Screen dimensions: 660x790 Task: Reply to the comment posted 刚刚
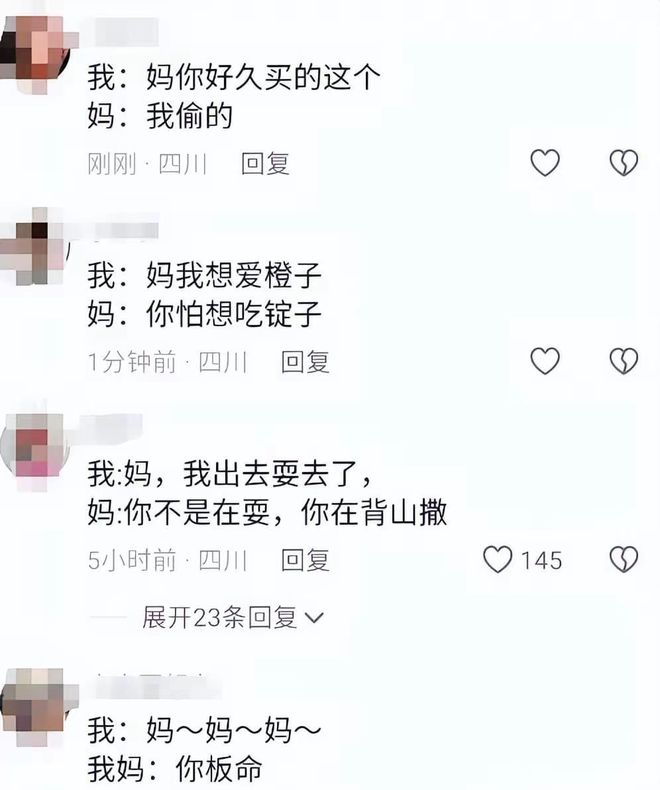[x=265, y=164]
